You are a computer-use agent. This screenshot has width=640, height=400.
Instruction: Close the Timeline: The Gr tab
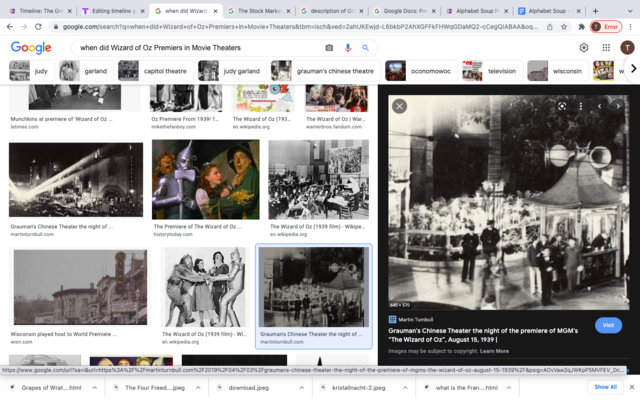pos(69,11)
